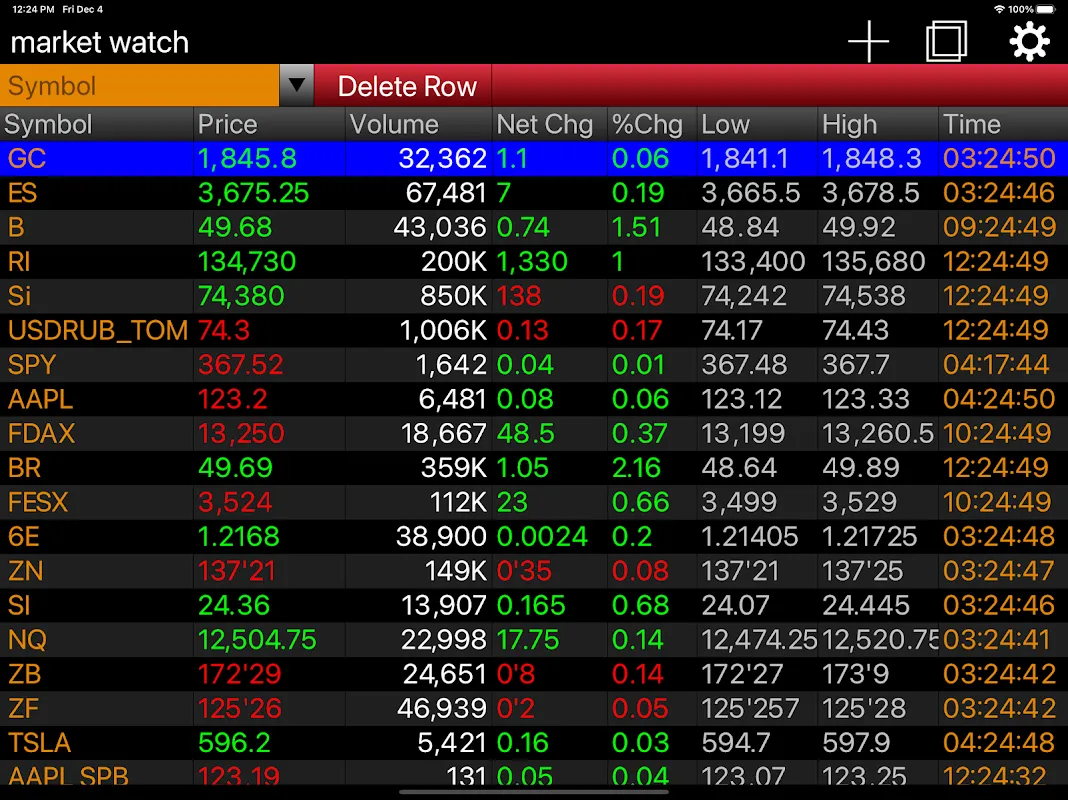The height and width of the screenshot is (800, 1068).
Task: Tap the FDAX symbol cell
Action: click(x=42, y=434)
